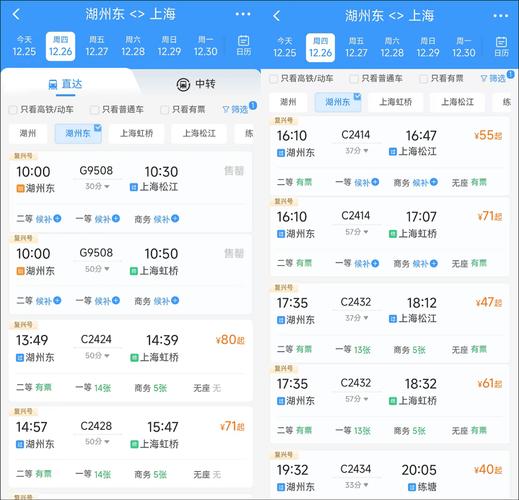The width and height of the screenshot is (519, 500).
Task: Open C2424 13:49 train card
Action: tap(131, 361)
